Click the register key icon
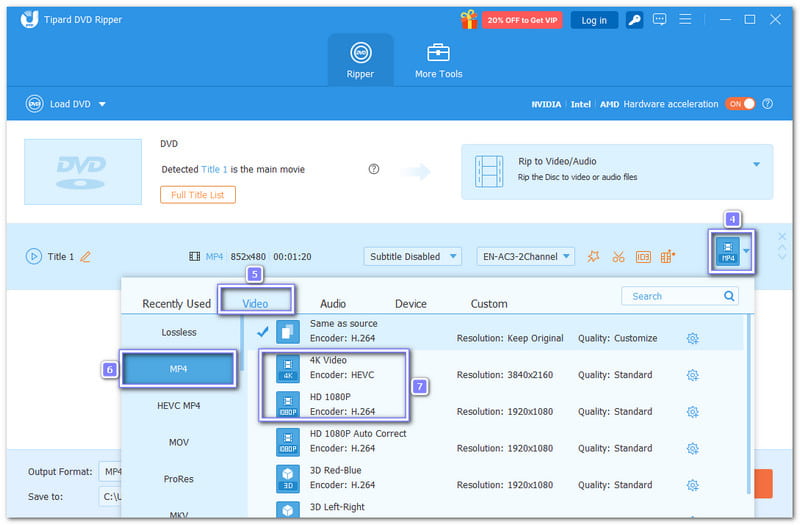The height and width of the screenshot is (525, 800). click(636, 19)
